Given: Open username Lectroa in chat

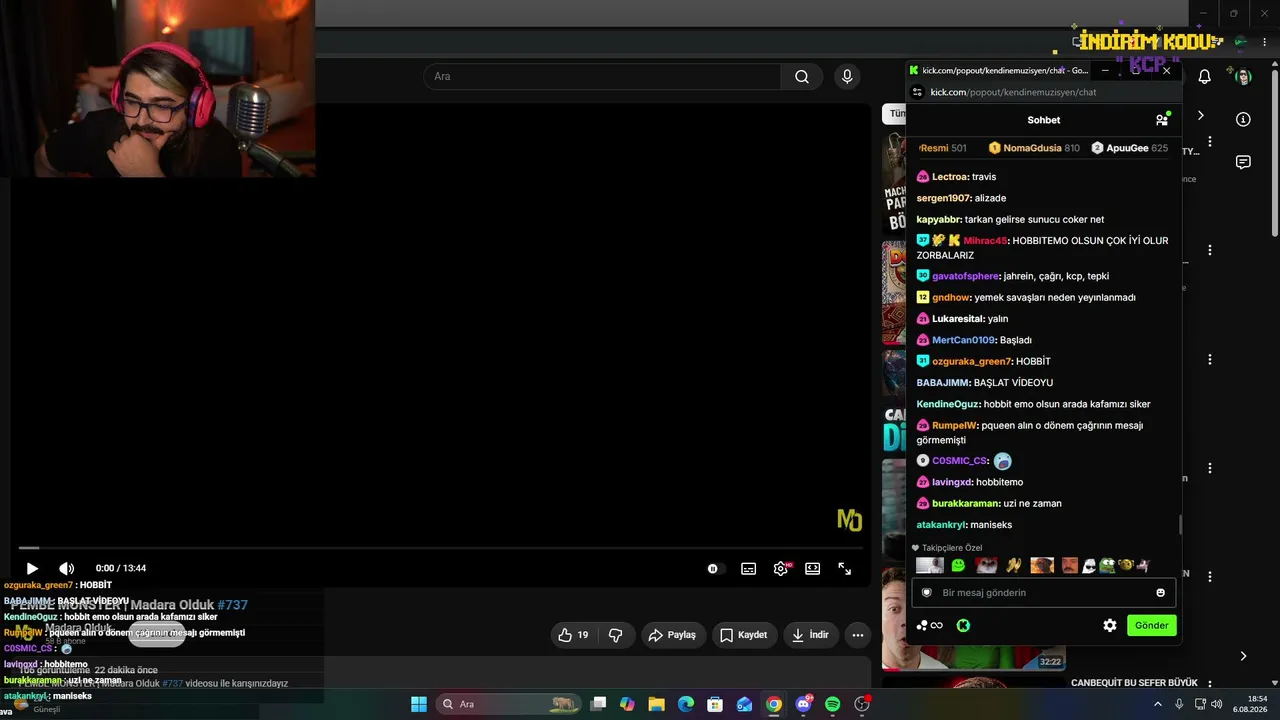Looking at the screenshot, I should tap(949, 177).
